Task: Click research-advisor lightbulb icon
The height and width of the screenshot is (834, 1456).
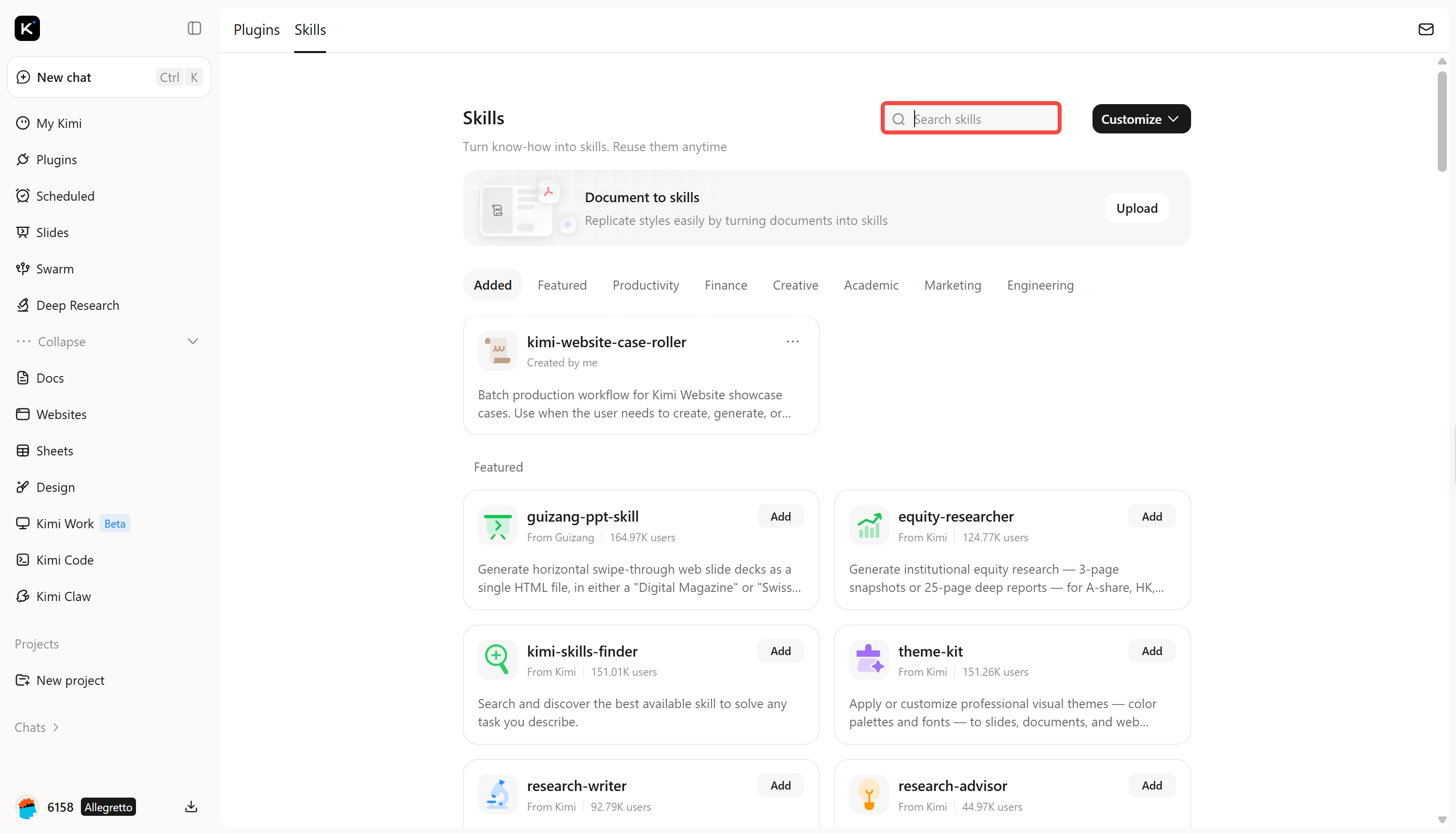Action: coord(869,795)
